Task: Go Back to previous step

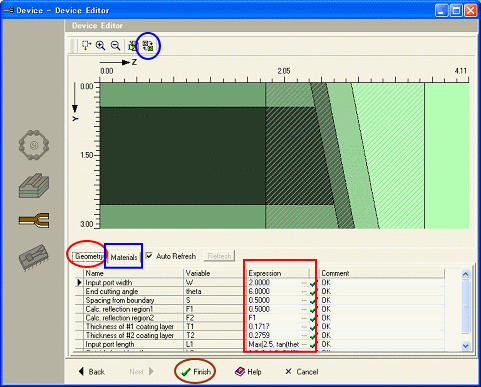Action: (x=92, y=371)
